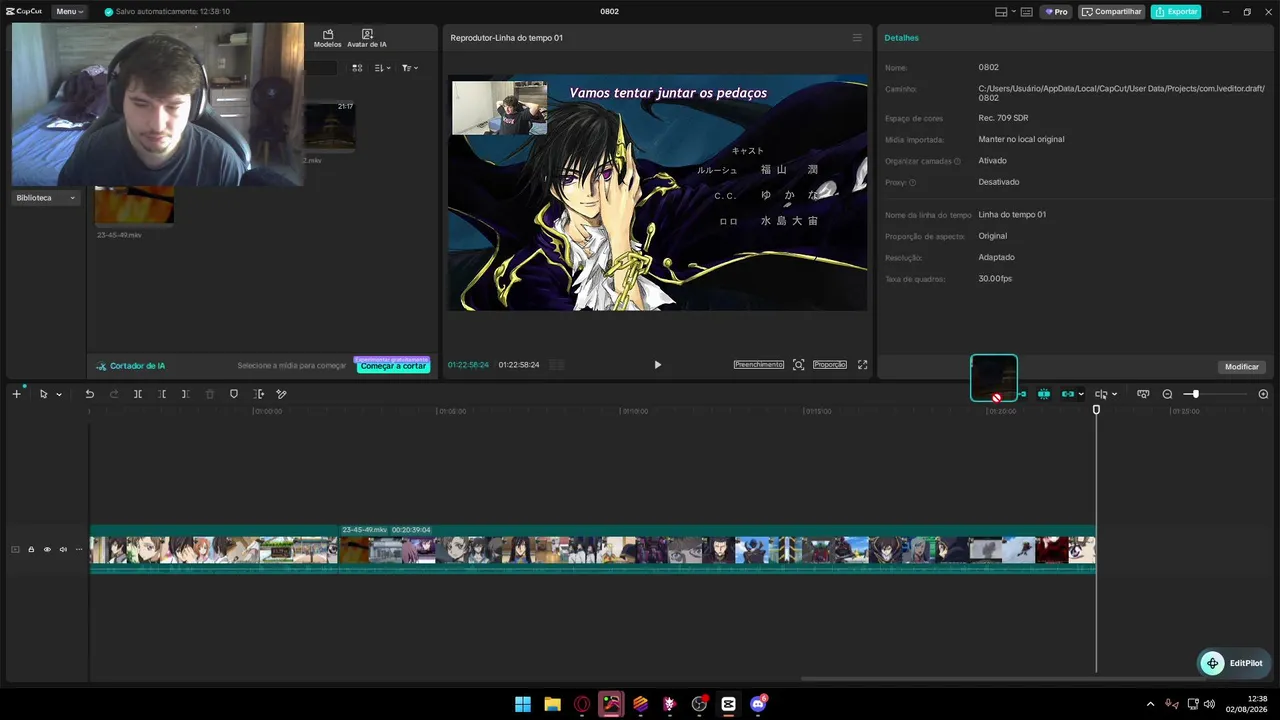Click the timeline zoom slider handle

(1195, 394)
